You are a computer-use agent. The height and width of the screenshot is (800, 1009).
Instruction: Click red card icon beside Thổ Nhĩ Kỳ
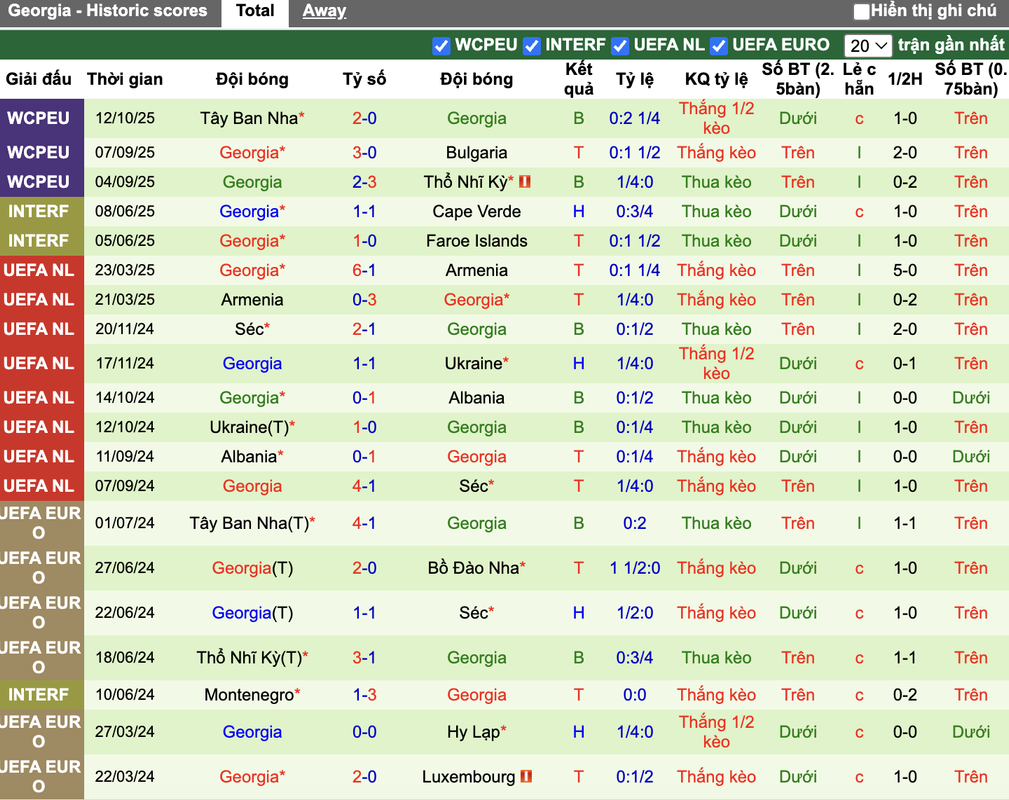(525, 182)
